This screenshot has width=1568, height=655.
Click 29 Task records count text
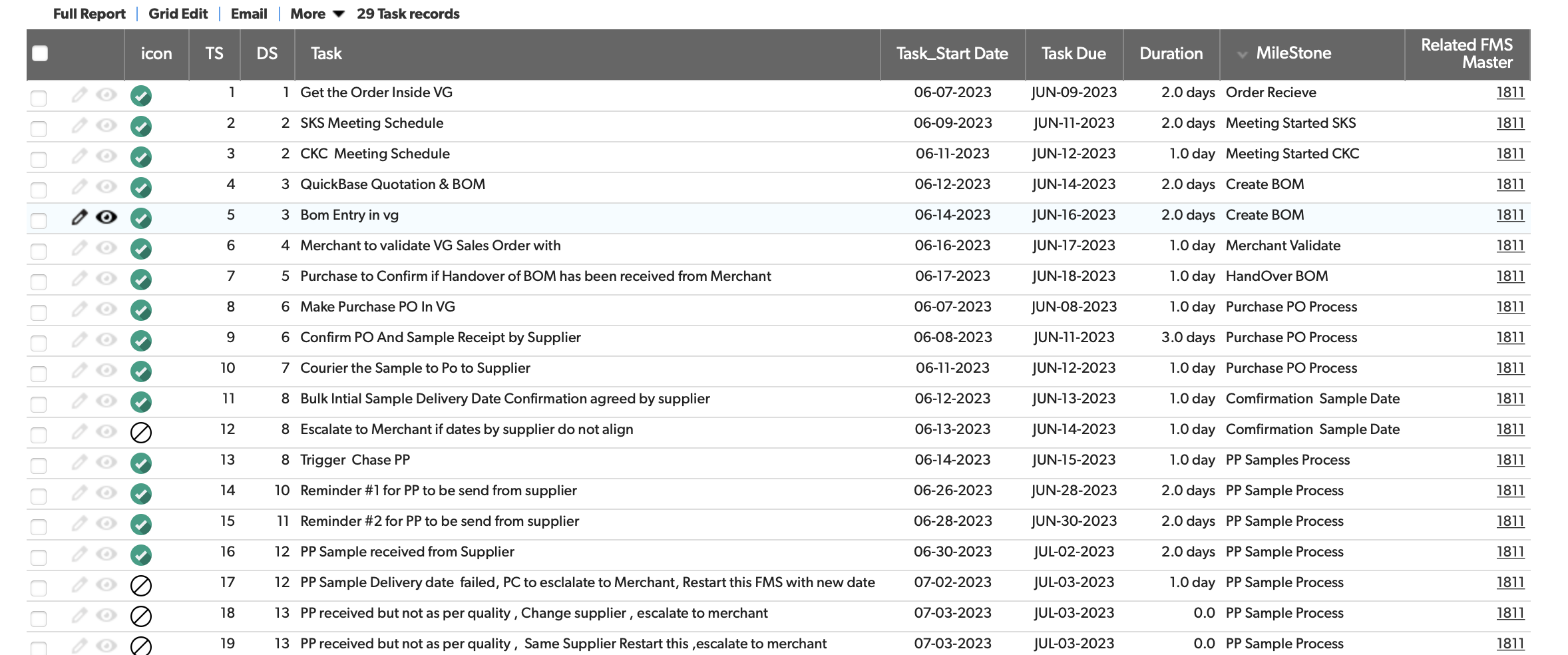click(408, 14)
